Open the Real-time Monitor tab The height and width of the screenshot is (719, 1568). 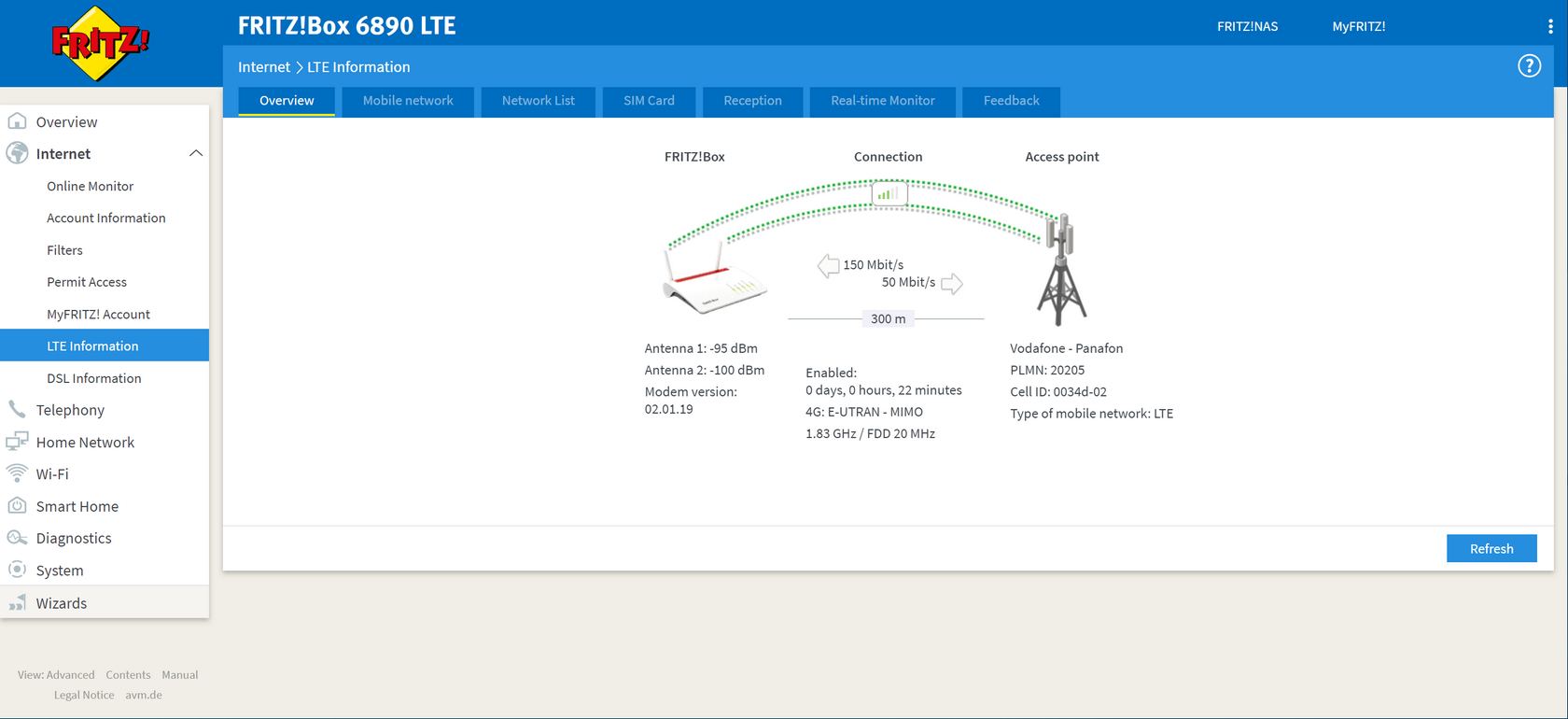tap(883, 101)
